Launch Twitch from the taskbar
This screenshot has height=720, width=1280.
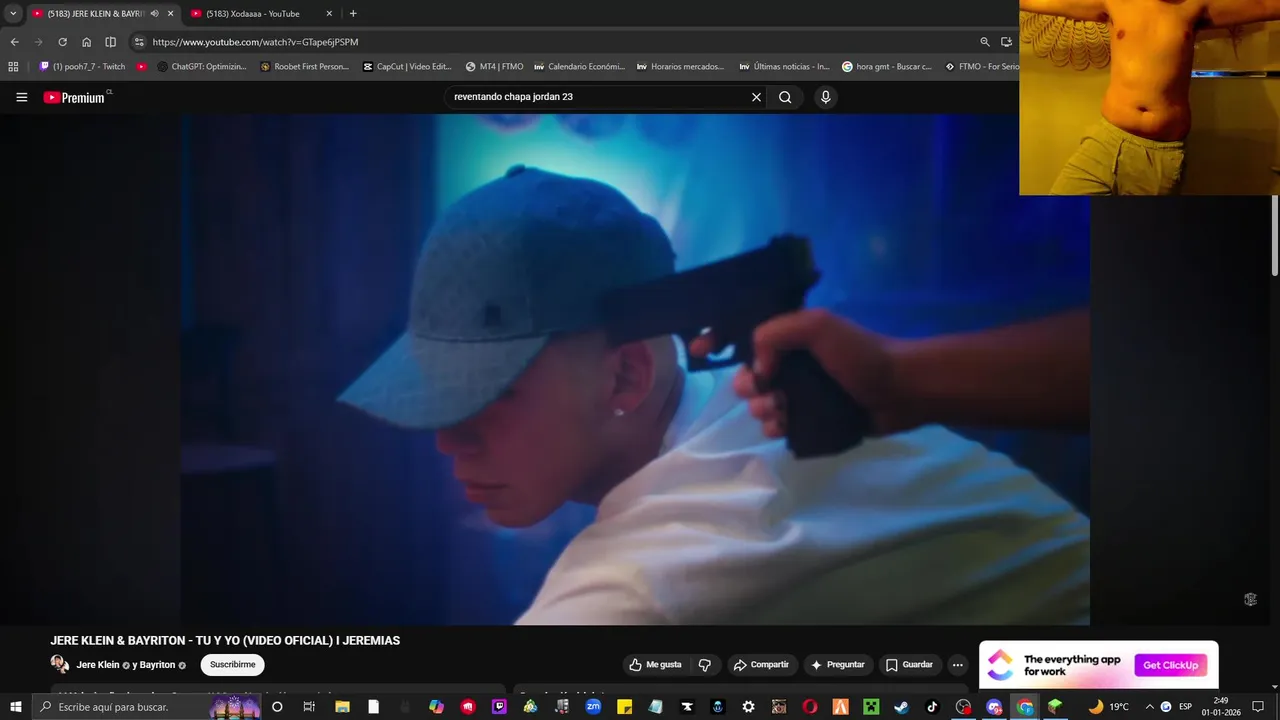pyautogui.click(x=499, y=707)
